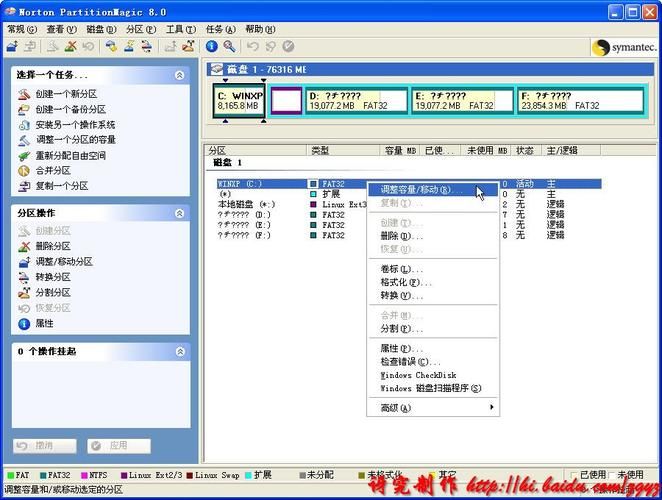Open the 分区 menu in the menu bar
662x500 pixels.
pyautogui.click(x=141, y=29)
